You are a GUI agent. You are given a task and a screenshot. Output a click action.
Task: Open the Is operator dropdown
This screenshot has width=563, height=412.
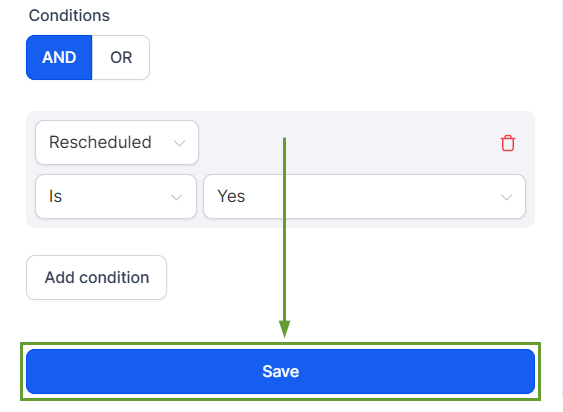[x=116, y=196]
